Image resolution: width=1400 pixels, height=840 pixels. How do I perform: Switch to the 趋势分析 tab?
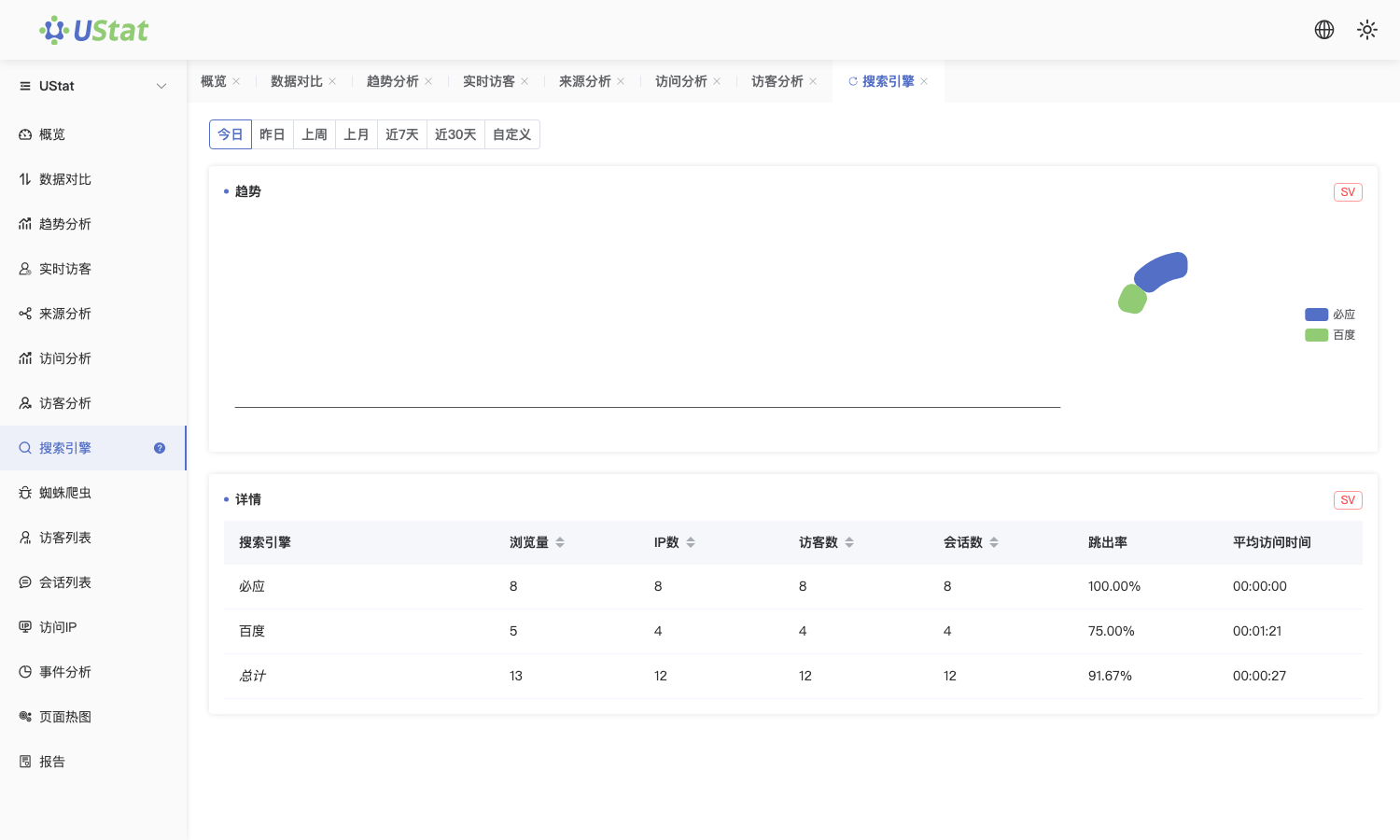tap(393, 81)
